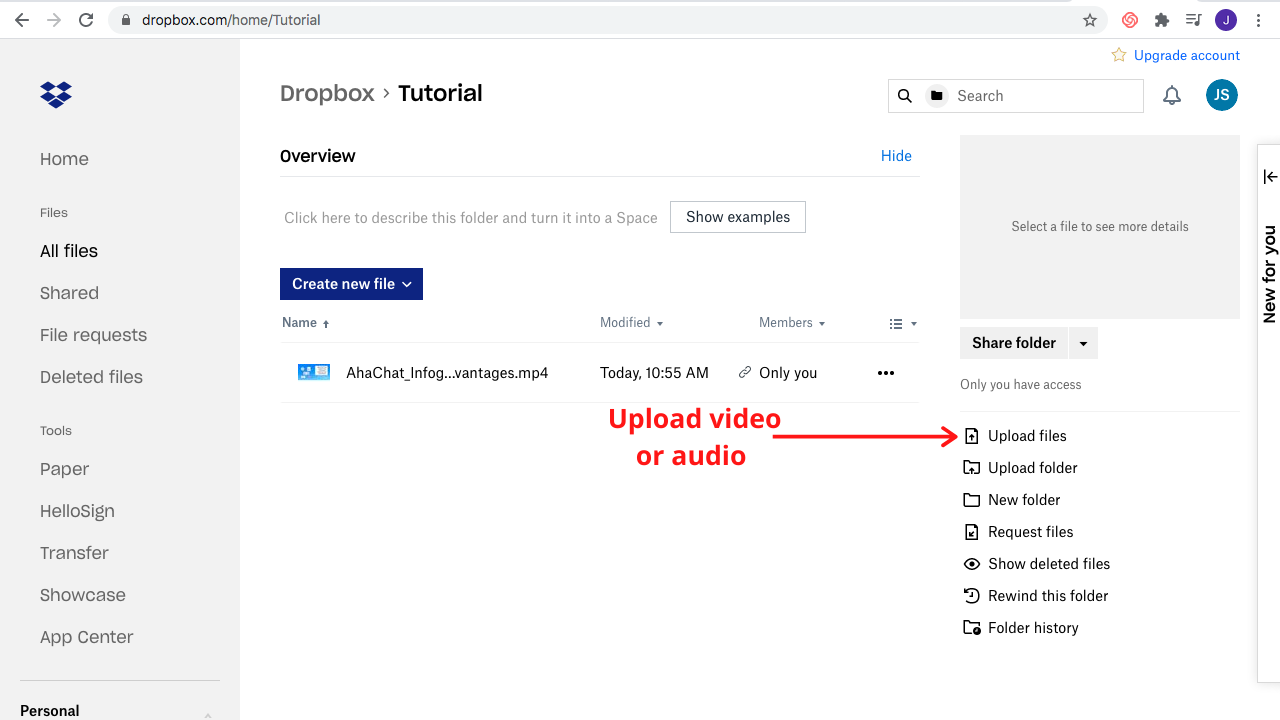Image resolution: width=1280 pixels, height=720 pixels.
Task: Bookmark this page with the star icon
Action: click(x=1090, y=20)
